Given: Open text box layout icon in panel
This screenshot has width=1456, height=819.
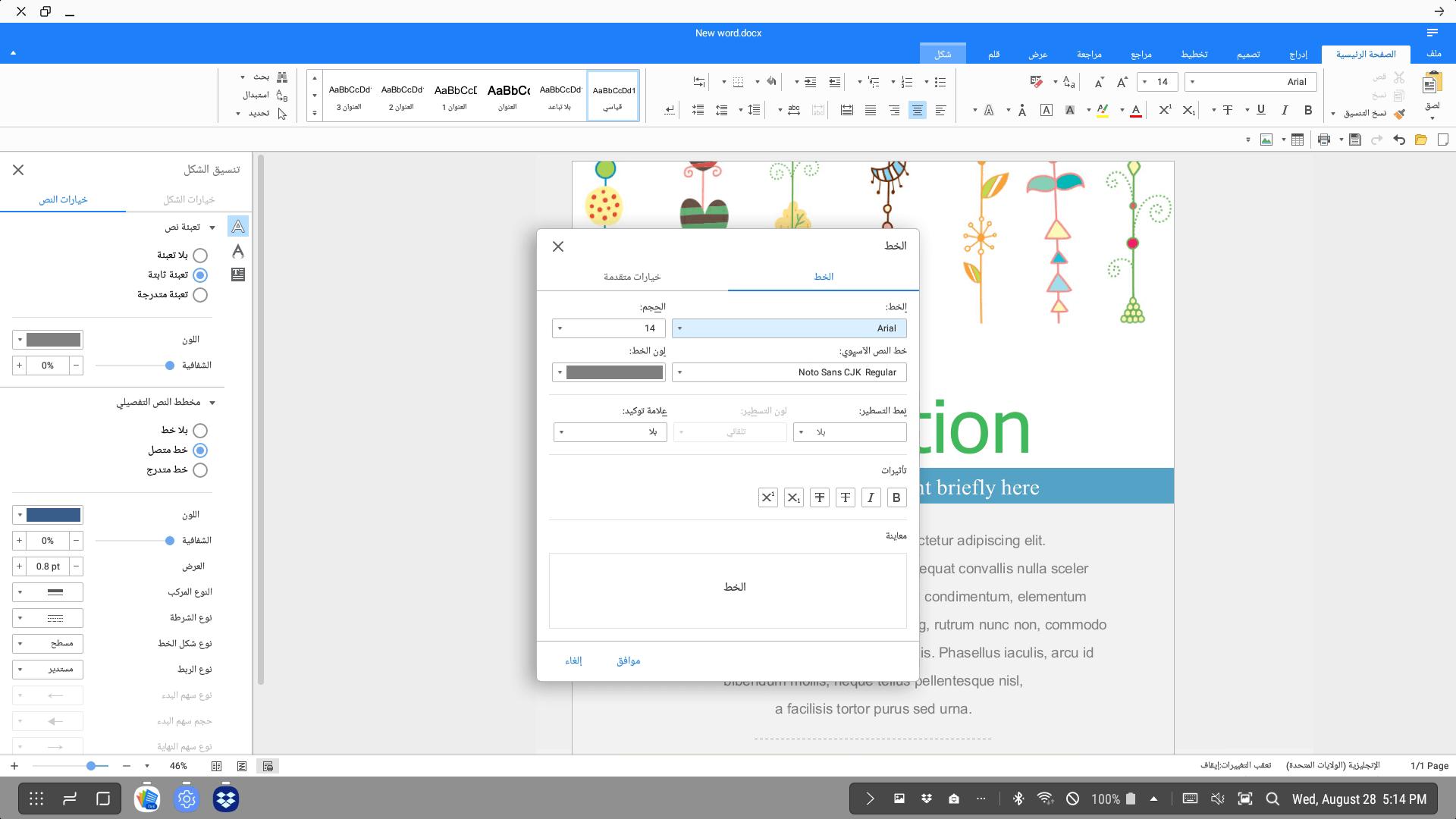Looking at the screenshot, I should (238, 275).
